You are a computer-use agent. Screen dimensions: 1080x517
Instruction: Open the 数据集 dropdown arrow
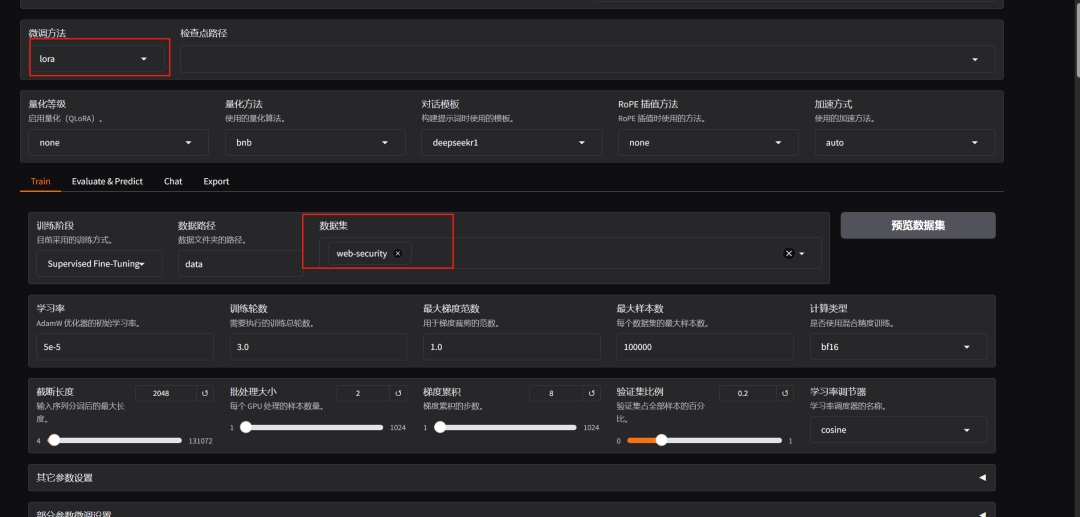[x=802, y=254]
